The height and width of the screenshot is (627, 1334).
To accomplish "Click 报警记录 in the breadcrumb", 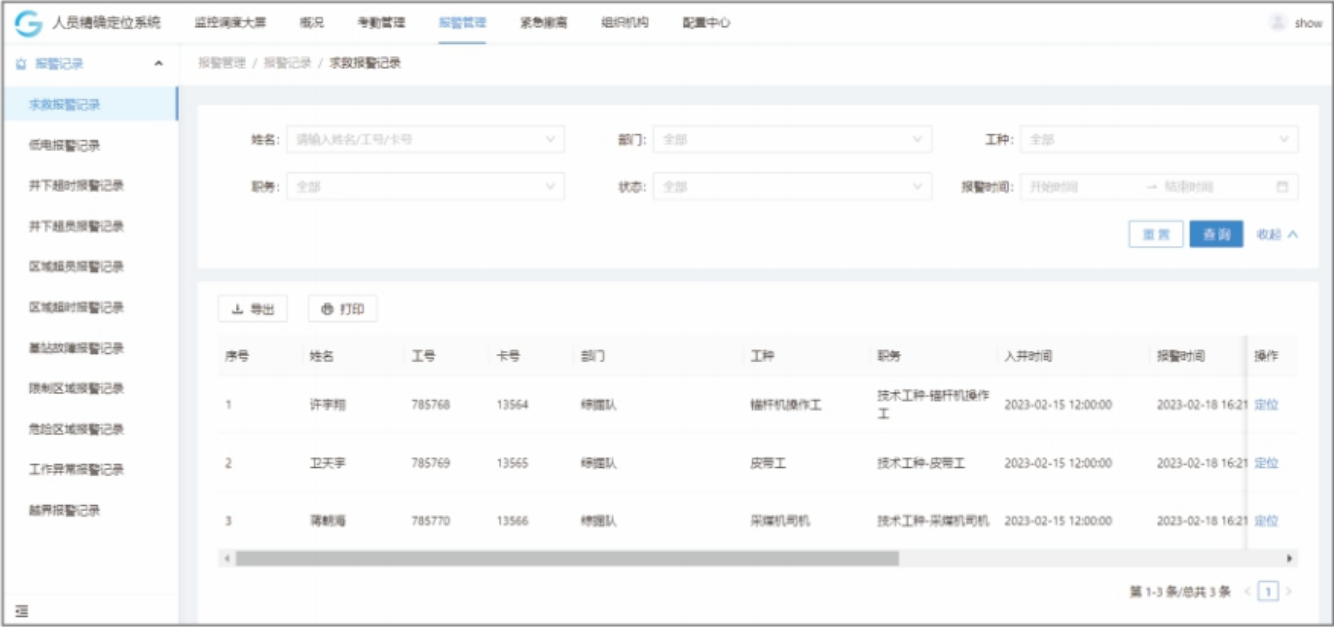I will (x=287, y=63).
